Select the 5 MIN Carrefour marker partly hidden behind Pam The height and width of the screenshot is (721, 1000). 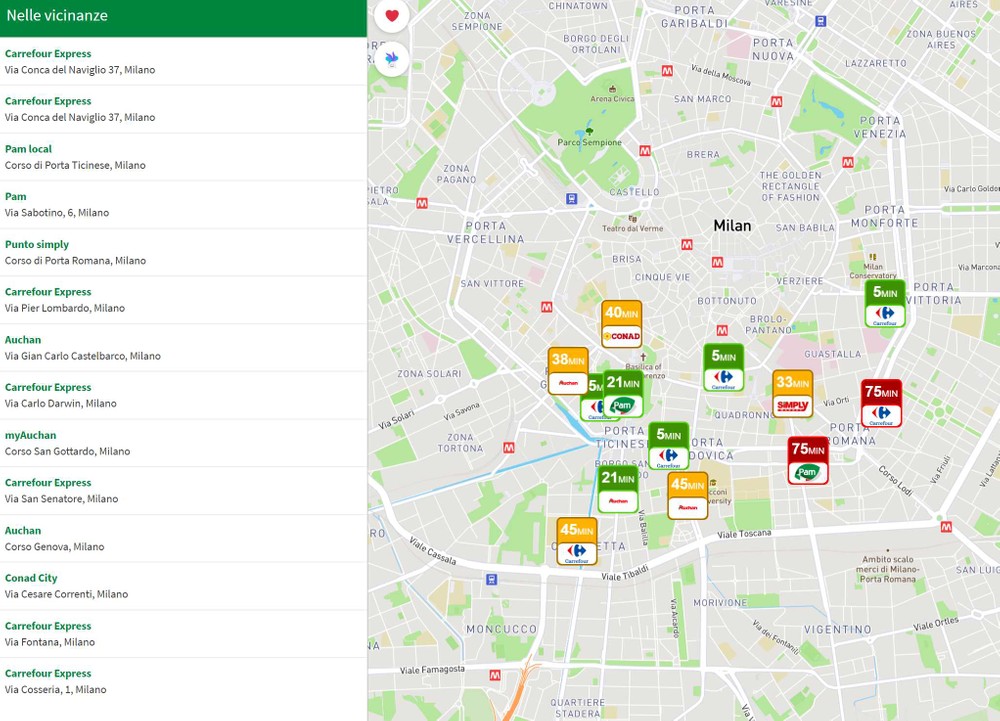click(592, 398)
